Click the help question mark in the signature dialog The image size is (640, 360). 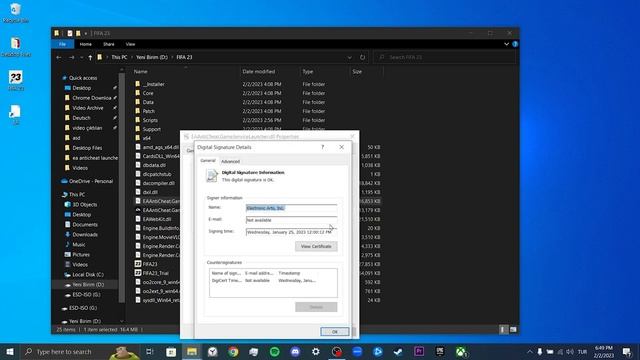322,147
